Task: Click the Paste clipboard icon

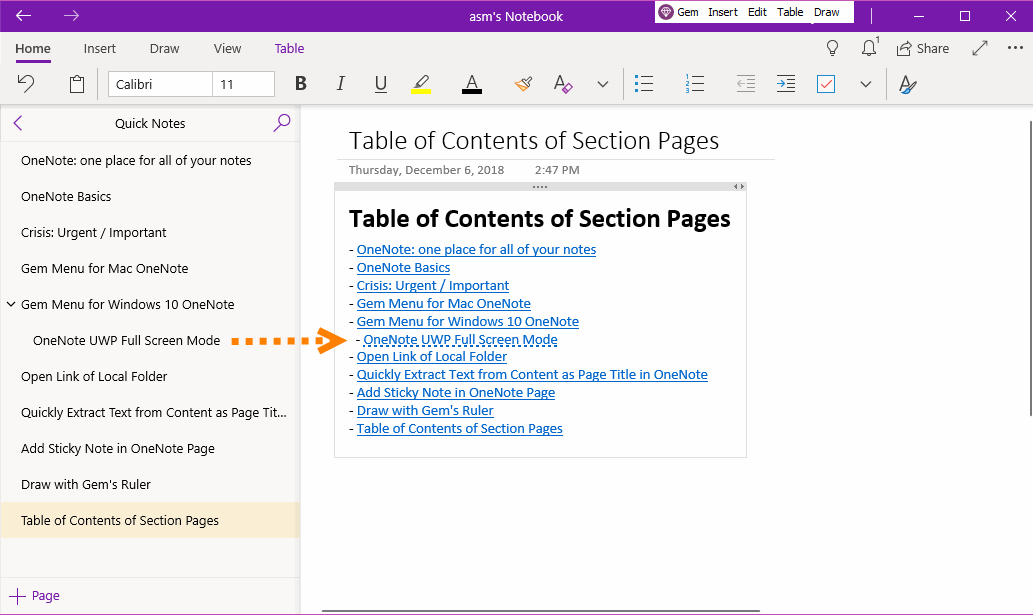Action: coord(77,84)
